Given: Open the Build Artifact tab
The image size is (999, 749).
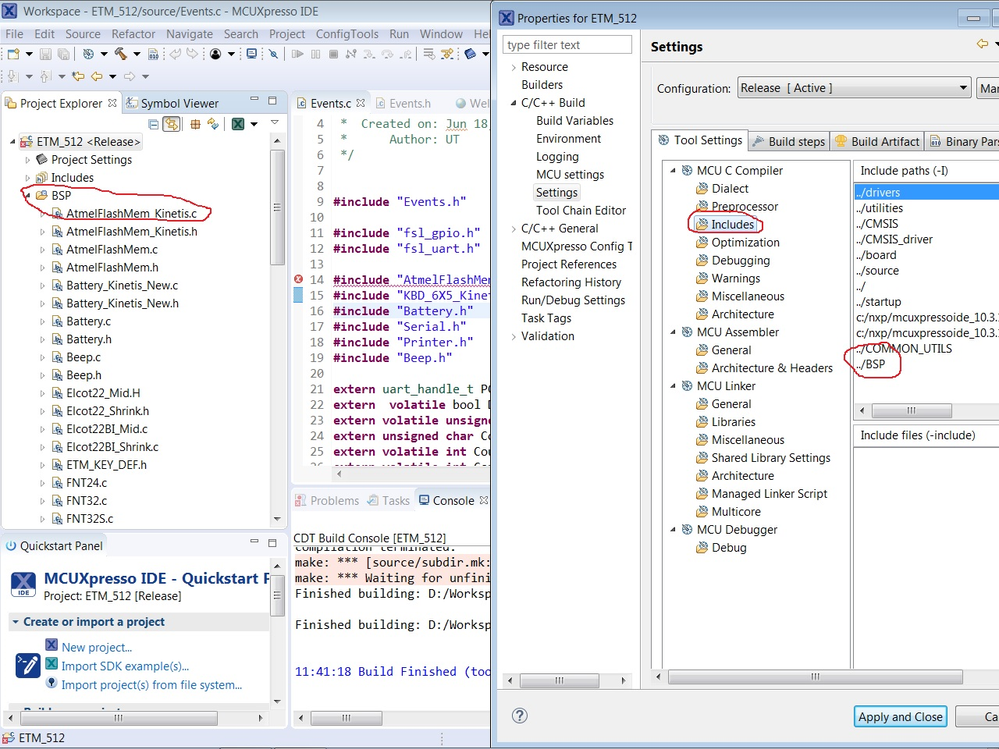Looking at the screenshot, I should 877,141.
